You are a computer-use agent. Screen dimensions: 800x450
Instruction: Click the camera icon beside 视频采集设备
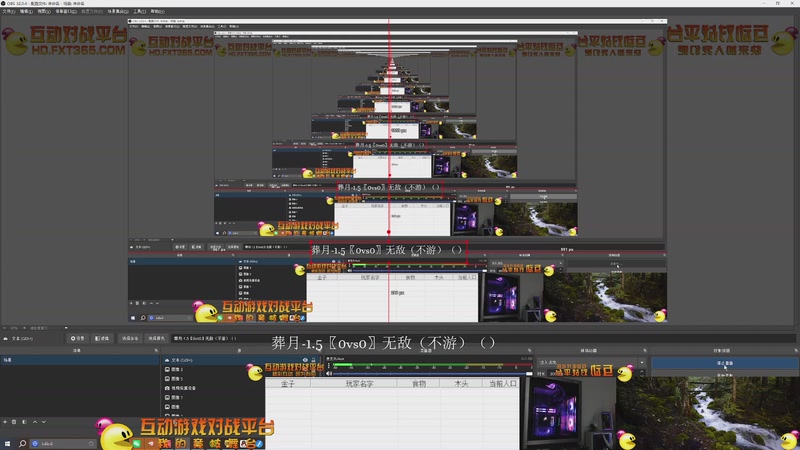click(167, 388)
